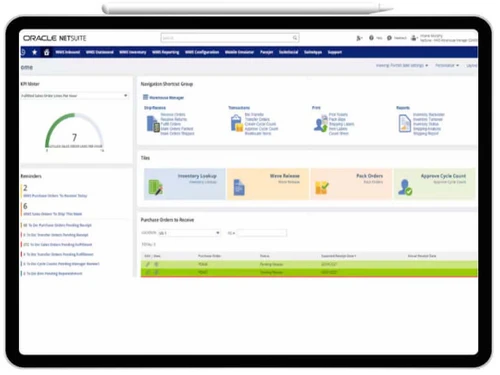The width and height of the screenshot is (500, 375).
Task: Click the Transactions clipboard icon
Action: [236, 123]
